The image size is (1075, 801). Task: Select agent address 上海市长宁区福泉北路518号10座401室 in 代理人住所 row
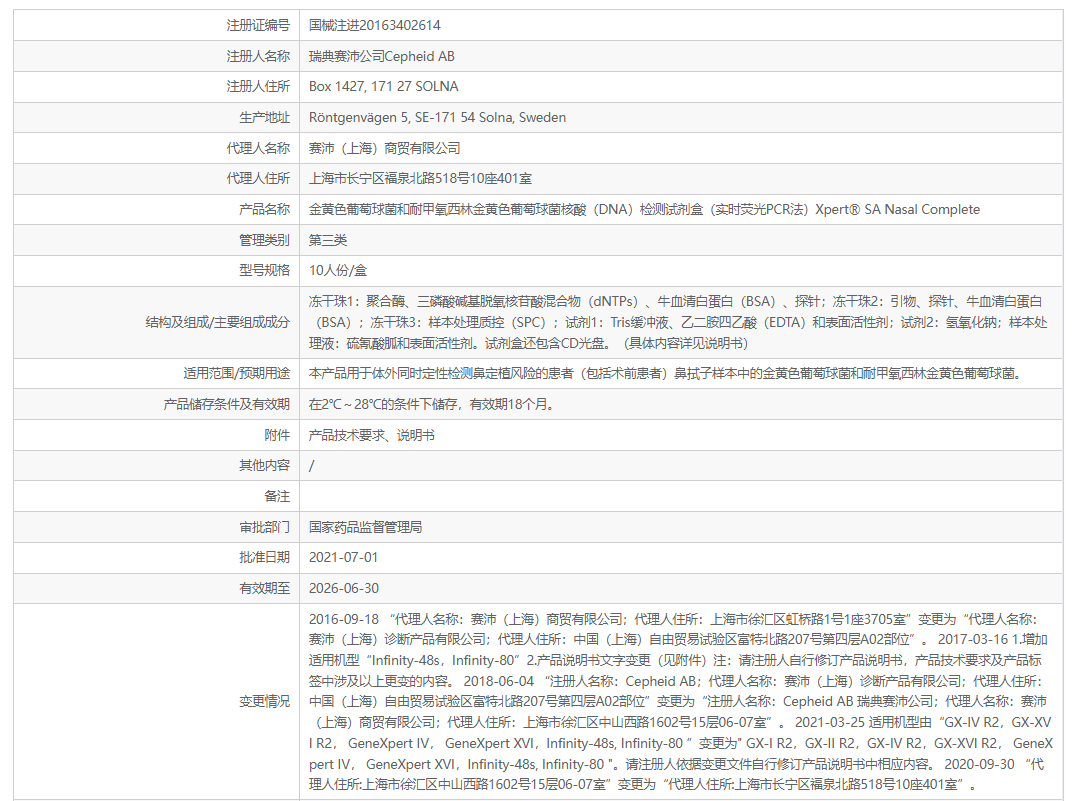(420, 178)
